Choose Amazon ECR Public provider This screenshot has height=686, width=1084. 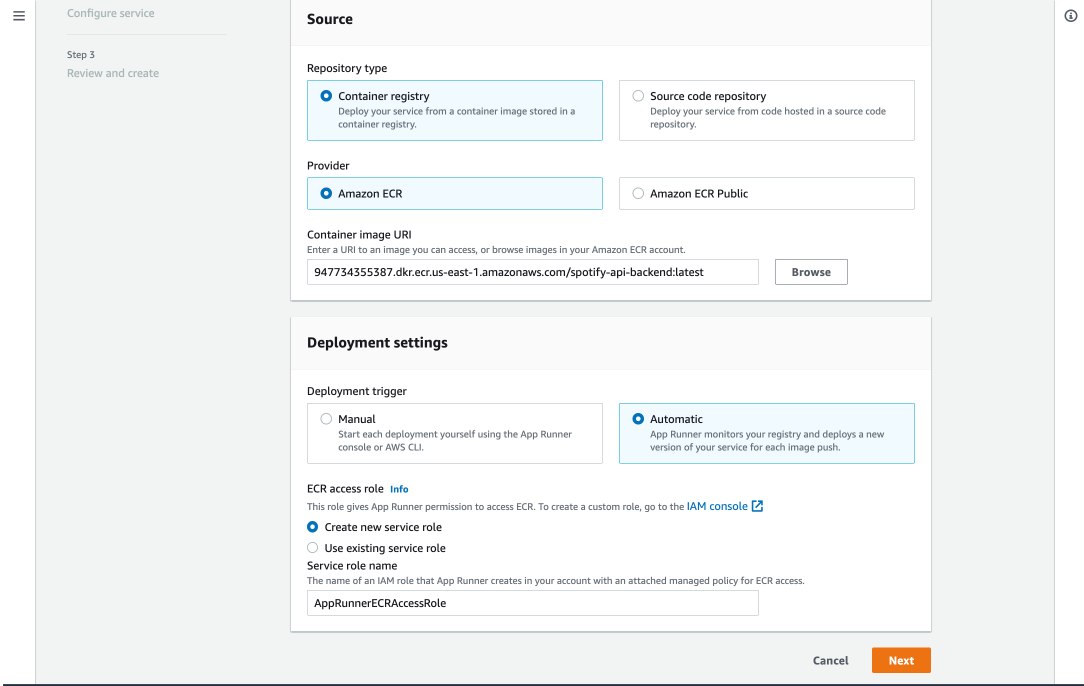pyautogui.click(x=638, y=194)
